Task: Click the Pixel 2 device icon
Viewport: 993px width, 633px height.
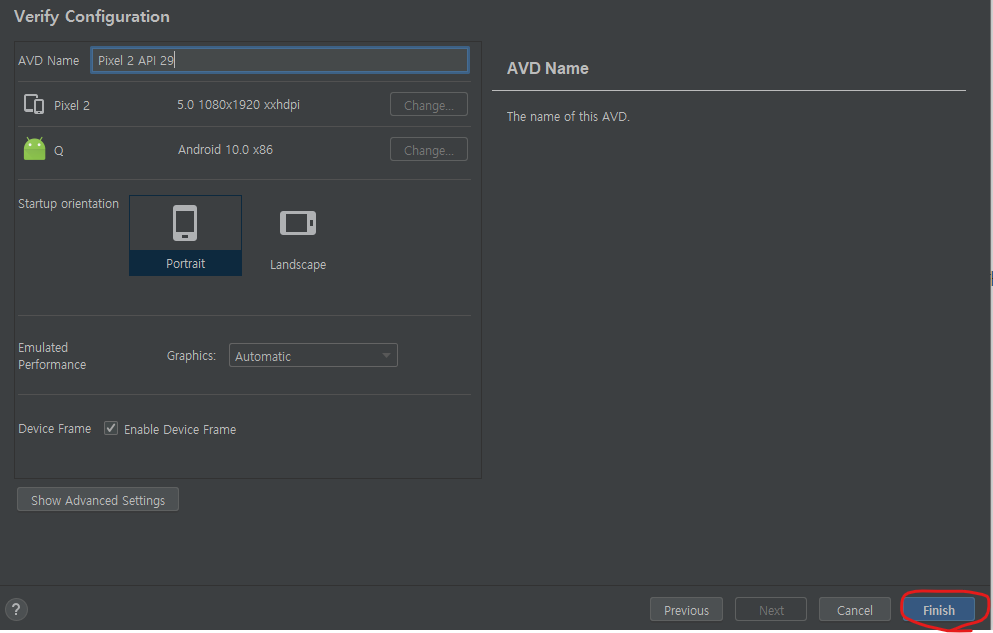Action: (34, 104)
